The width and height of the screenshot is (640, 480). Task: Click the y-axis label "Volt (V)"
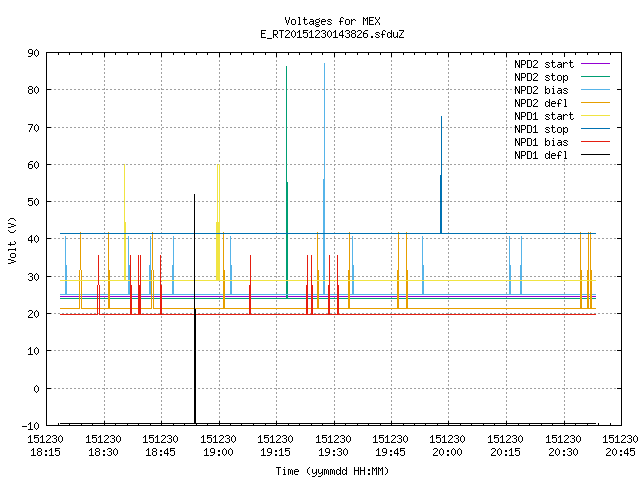coord(12,240)
